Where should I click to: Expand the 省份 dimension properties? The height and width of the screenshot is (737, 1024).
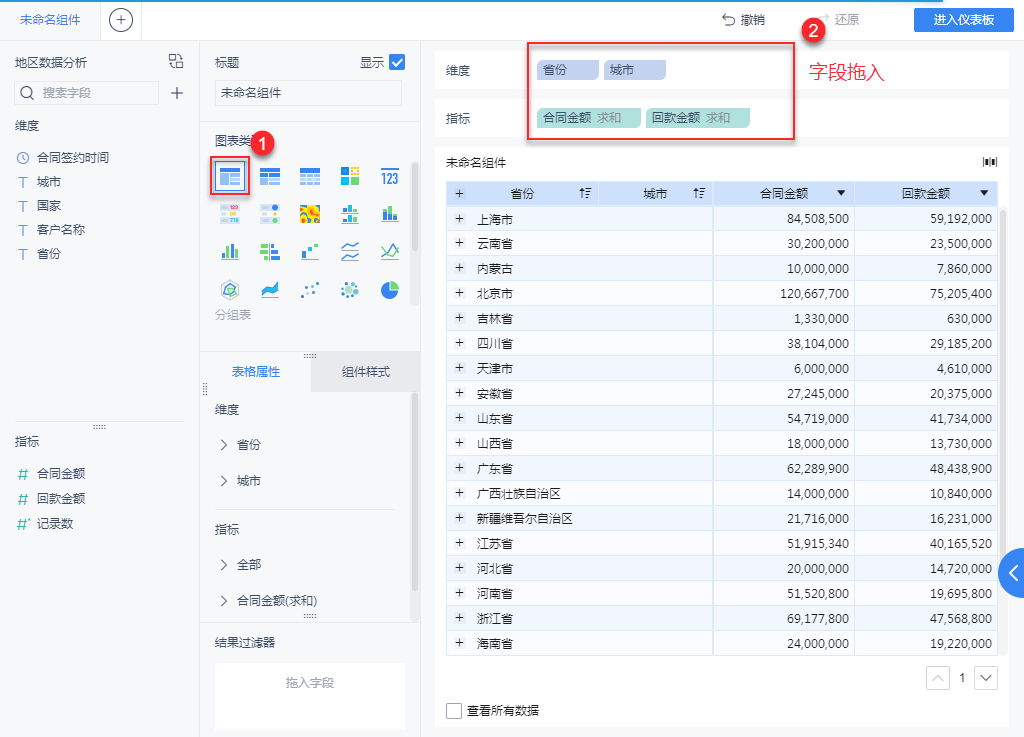click(x=223, y=445)
